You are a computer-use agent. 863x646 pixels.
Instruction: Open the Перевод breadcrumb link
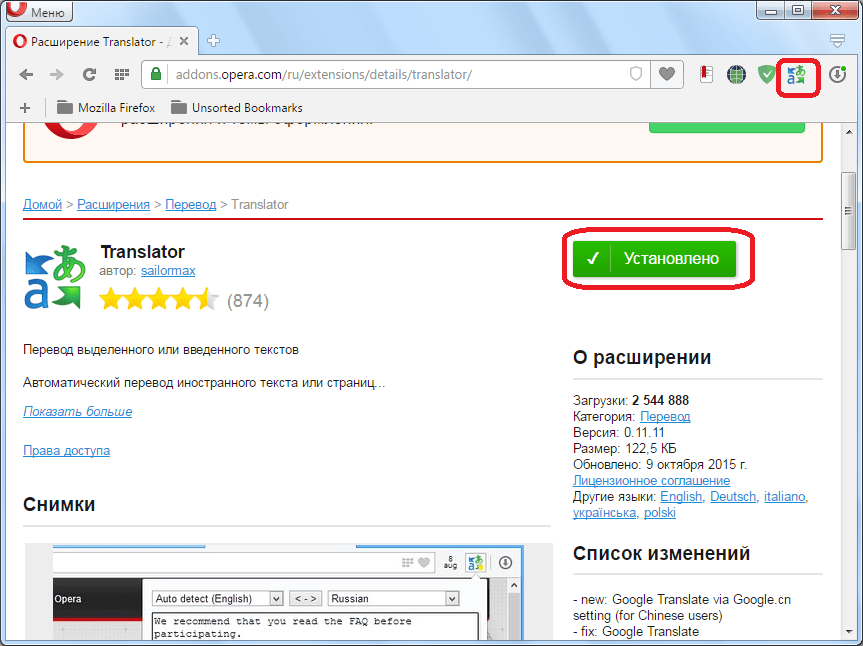[190, 204]
